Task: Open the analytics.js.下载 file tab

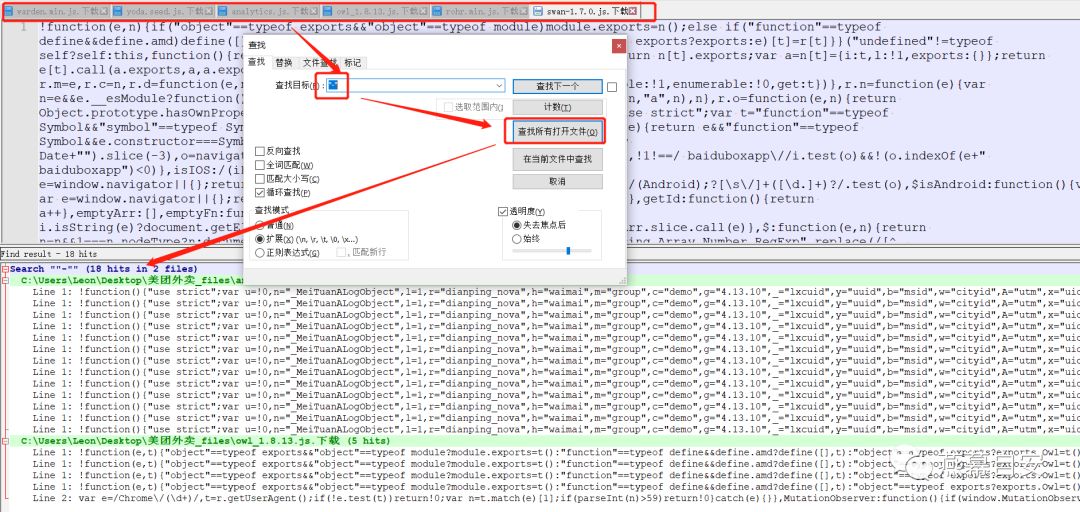Action: [269, 12]
